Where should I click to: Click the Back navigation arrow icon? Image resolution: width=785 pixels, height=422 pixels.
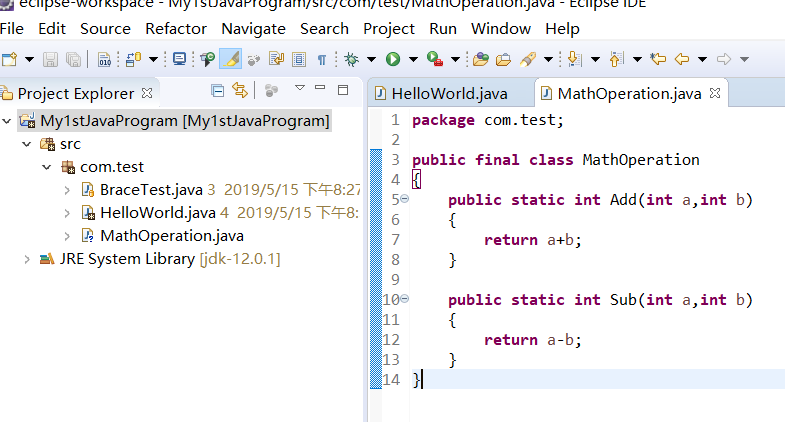(x=682, y=59)
